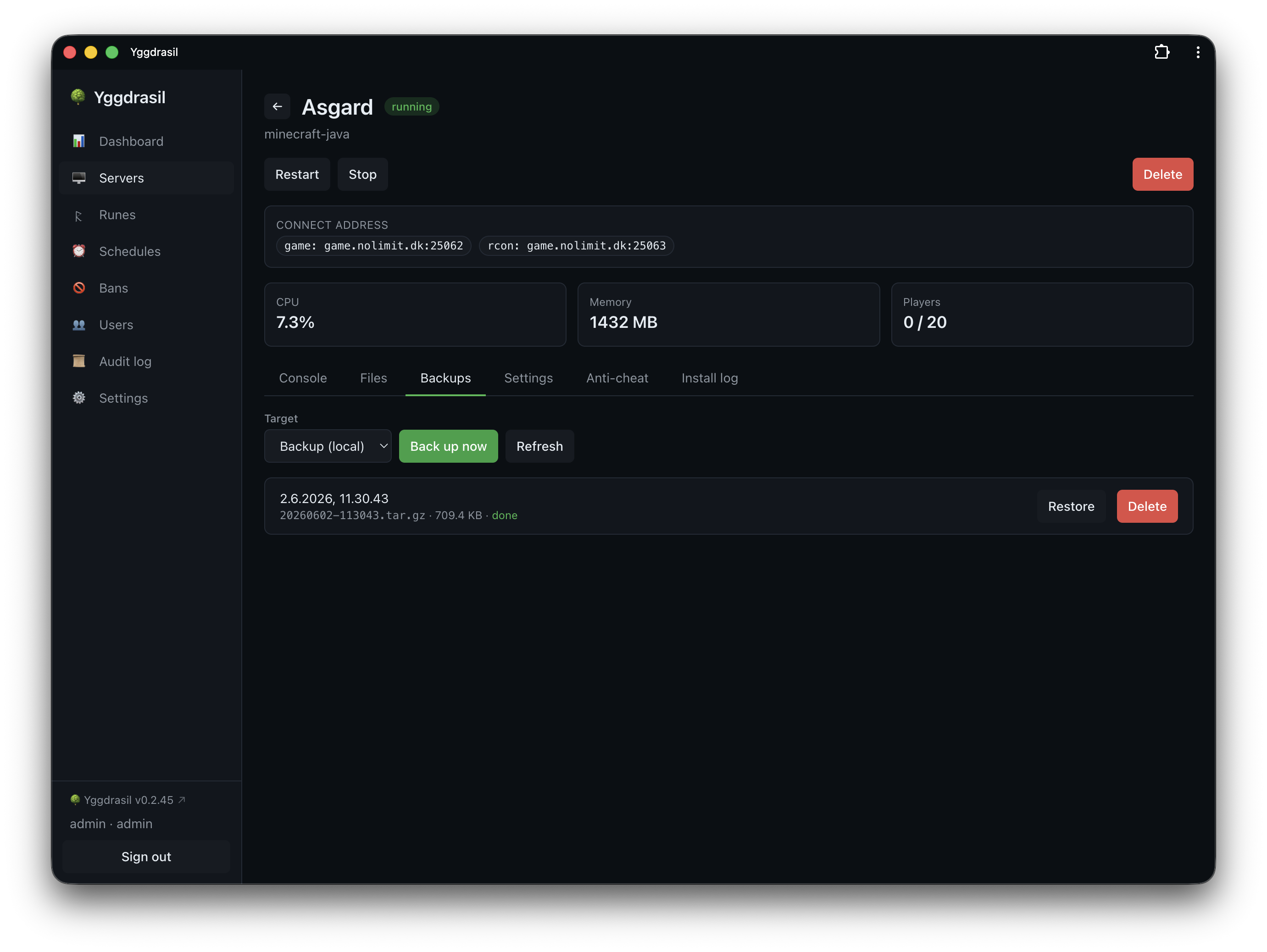Click the backup date 2.6.2026, 11.30.43
Screen dimensions: 1267x952
click(334, 498)
